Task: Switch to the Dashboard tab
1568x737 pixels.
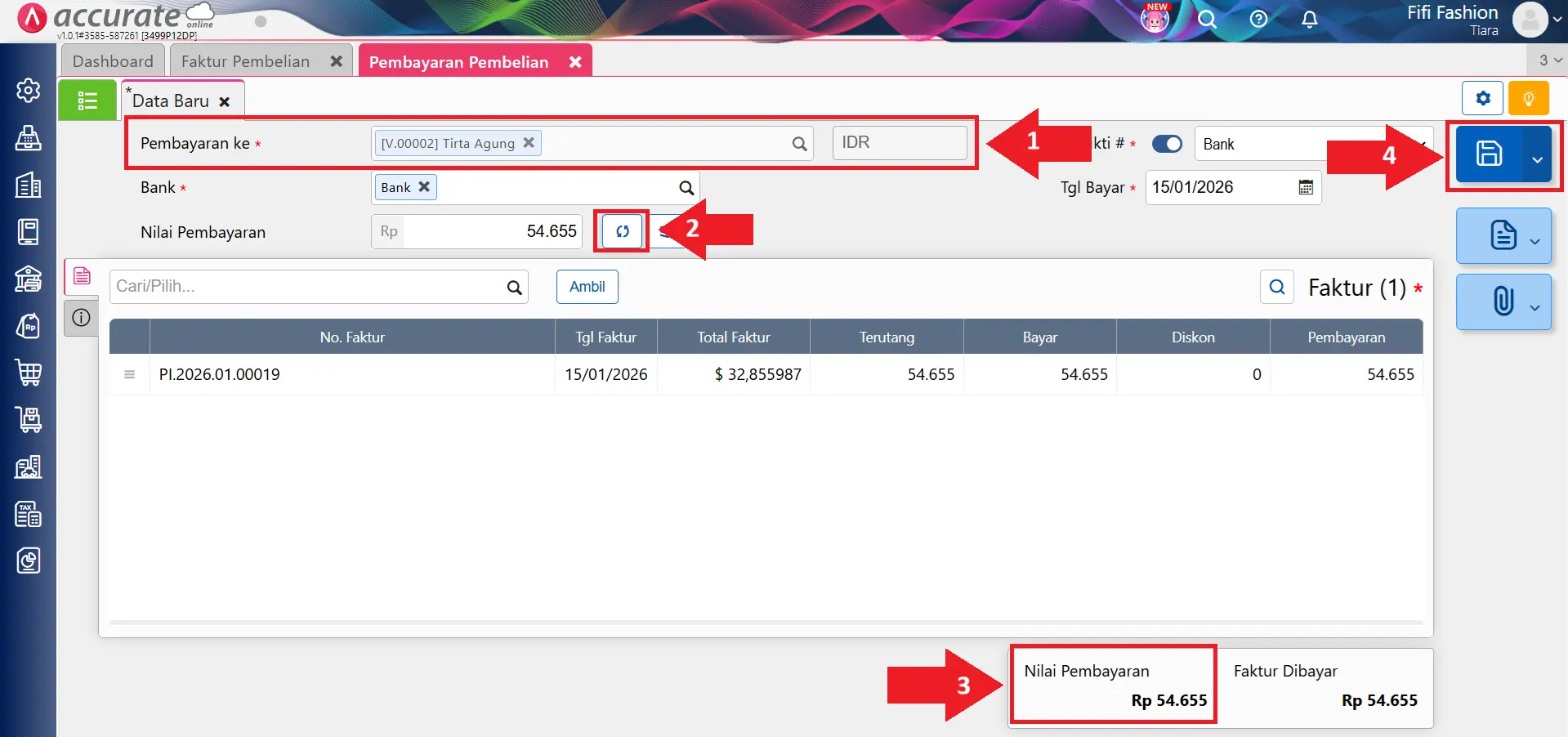Action: [113, 61]
